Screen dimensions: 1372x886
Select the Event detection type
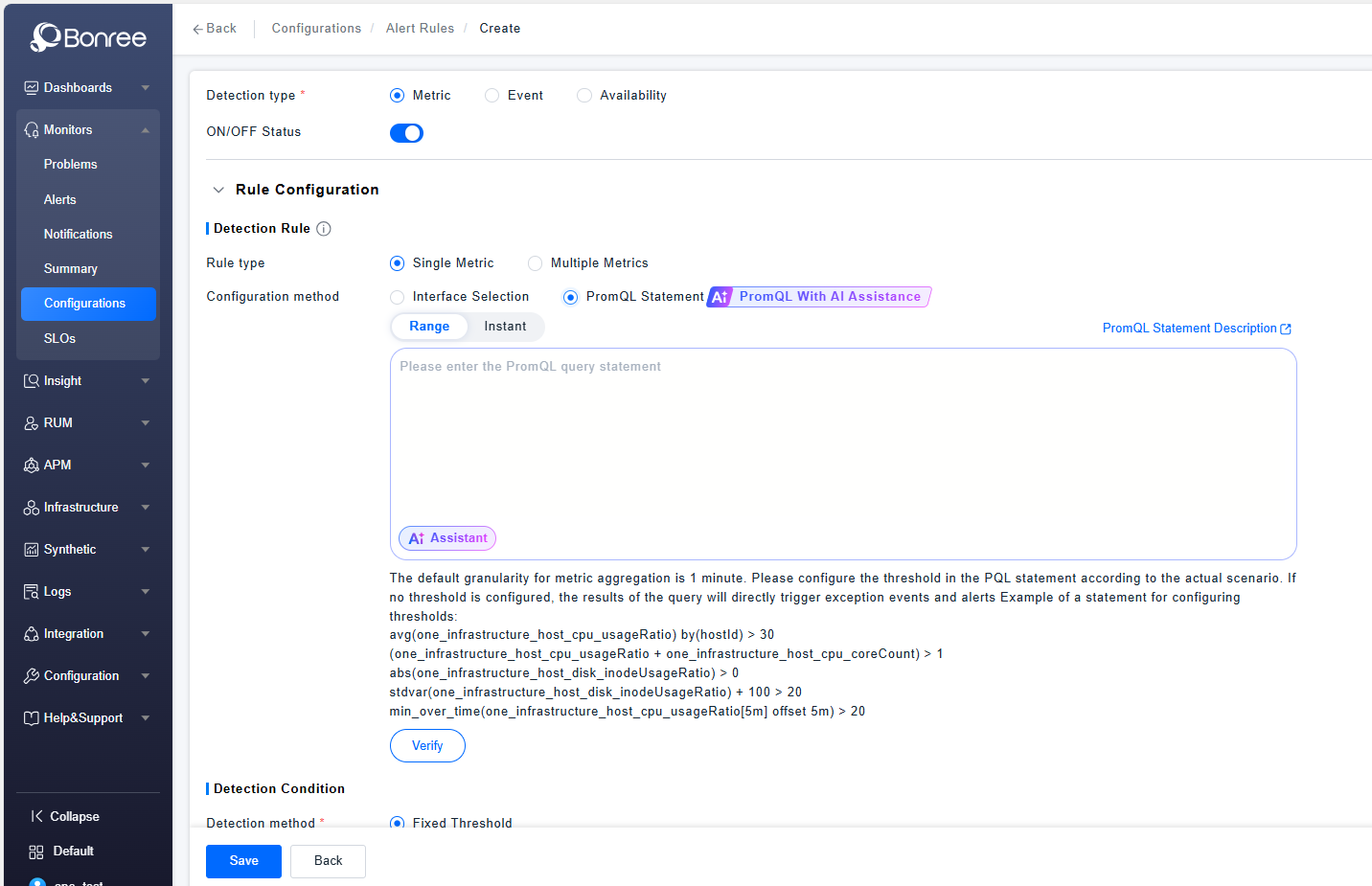coord(492,96)
